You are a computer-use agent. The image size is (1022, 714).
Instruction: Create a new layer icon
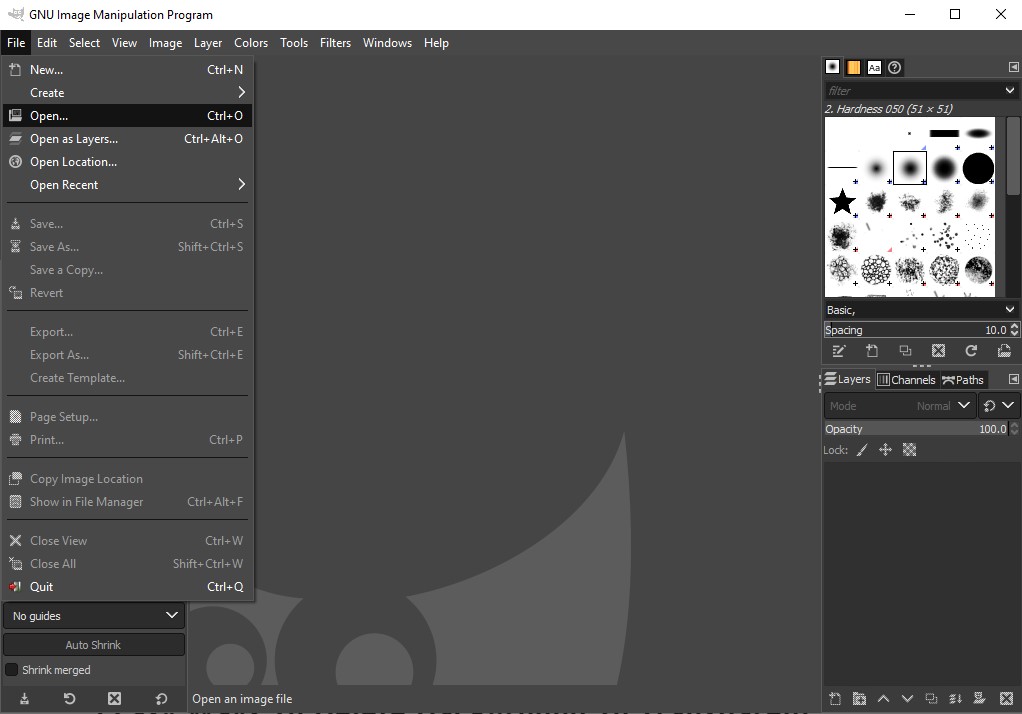[x=834, y=698]
